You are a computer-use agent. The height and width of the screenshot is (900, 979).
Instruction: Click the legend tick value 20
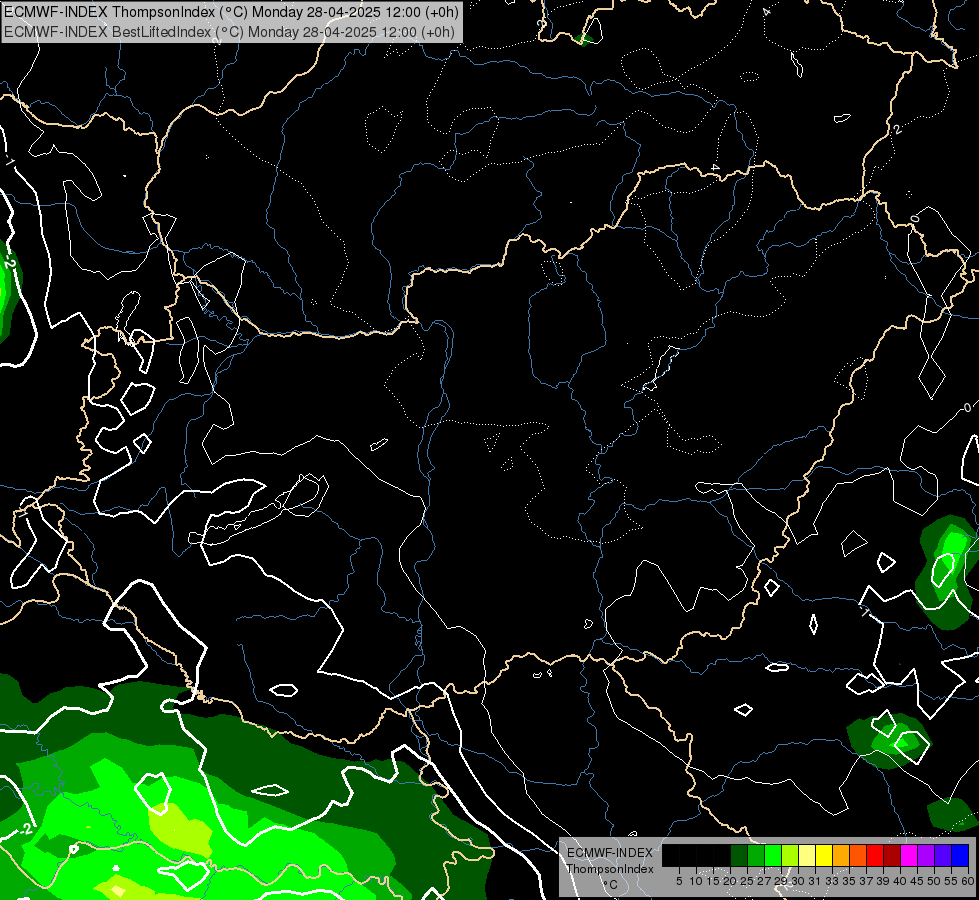point(730,881)
